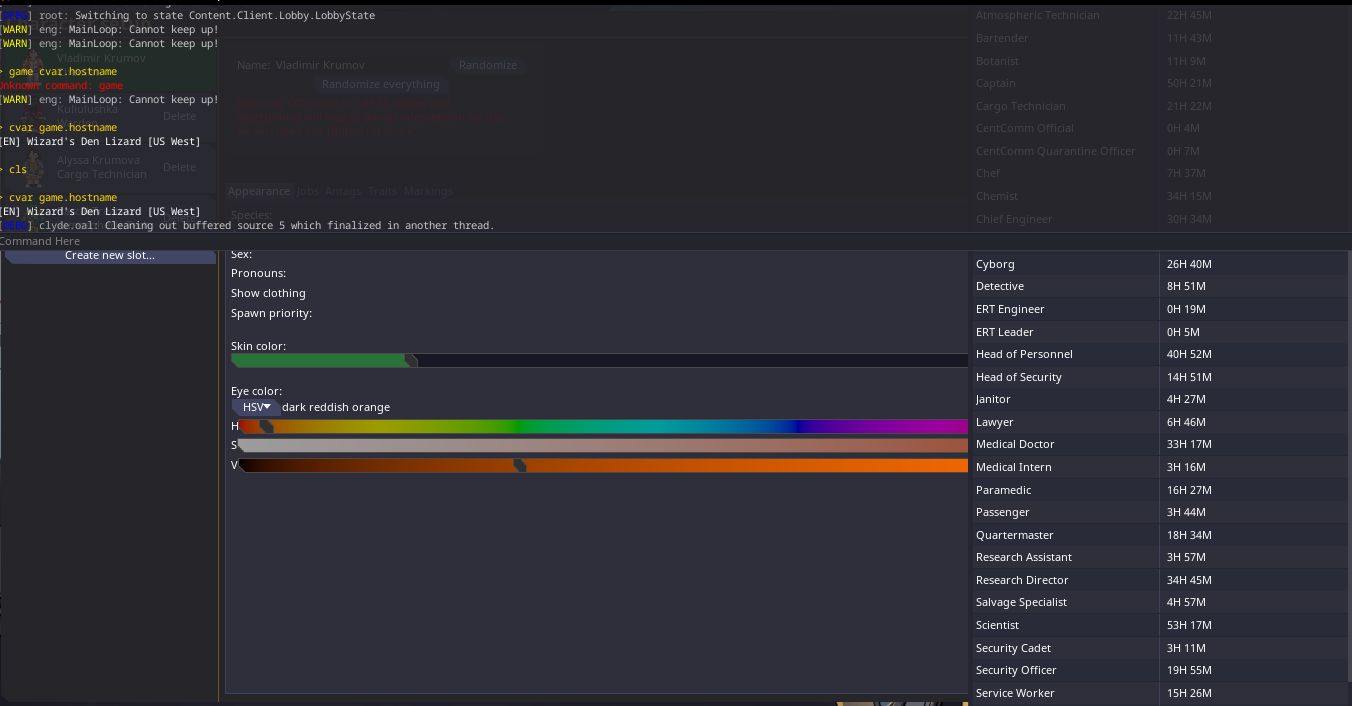
Task: Click the S saturation slider bar
Action: coord(600,446)
